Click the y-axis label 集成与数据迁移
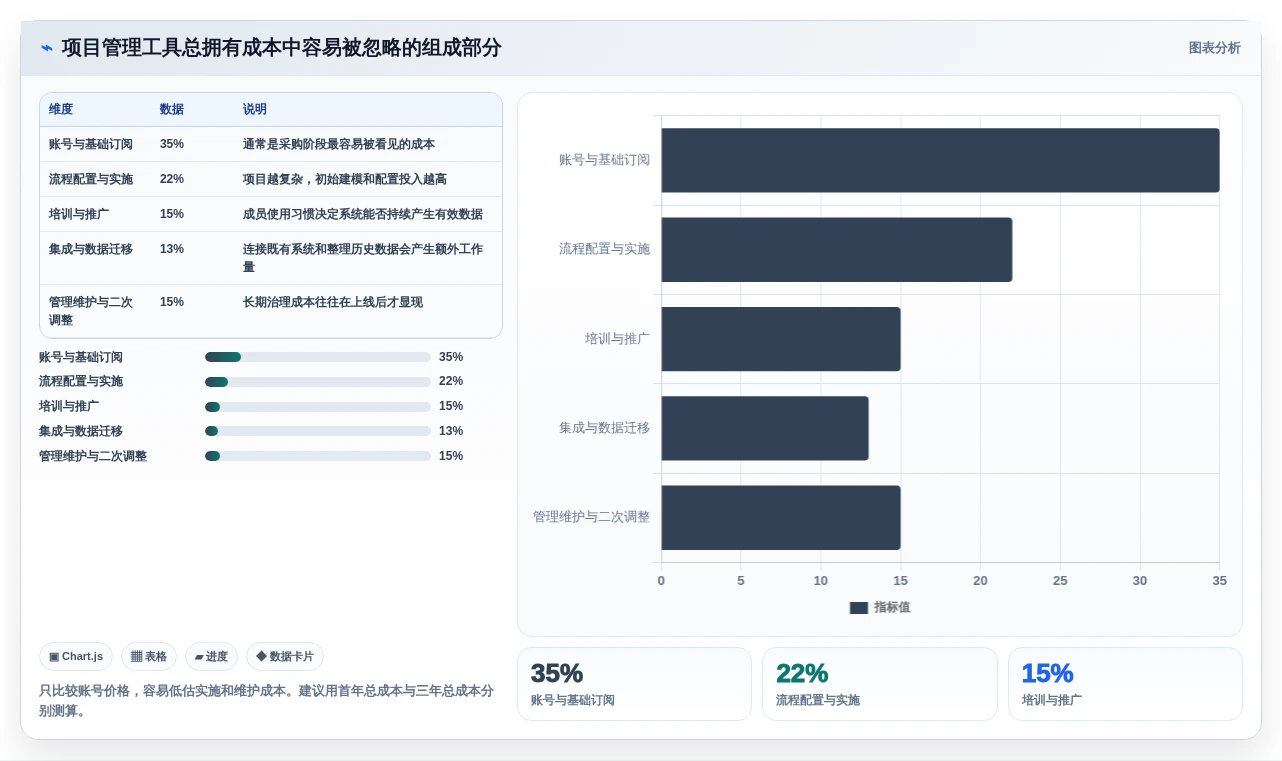This screenshot has width=1282, height=761. point(604,428)
